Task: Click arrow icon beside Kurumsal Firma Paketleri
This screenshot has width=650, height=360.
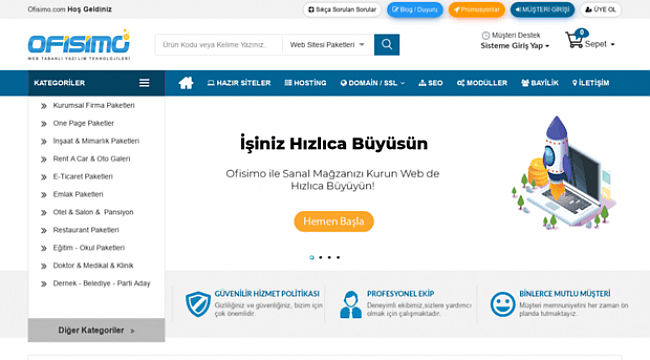Action: click(x=44, y=106)
